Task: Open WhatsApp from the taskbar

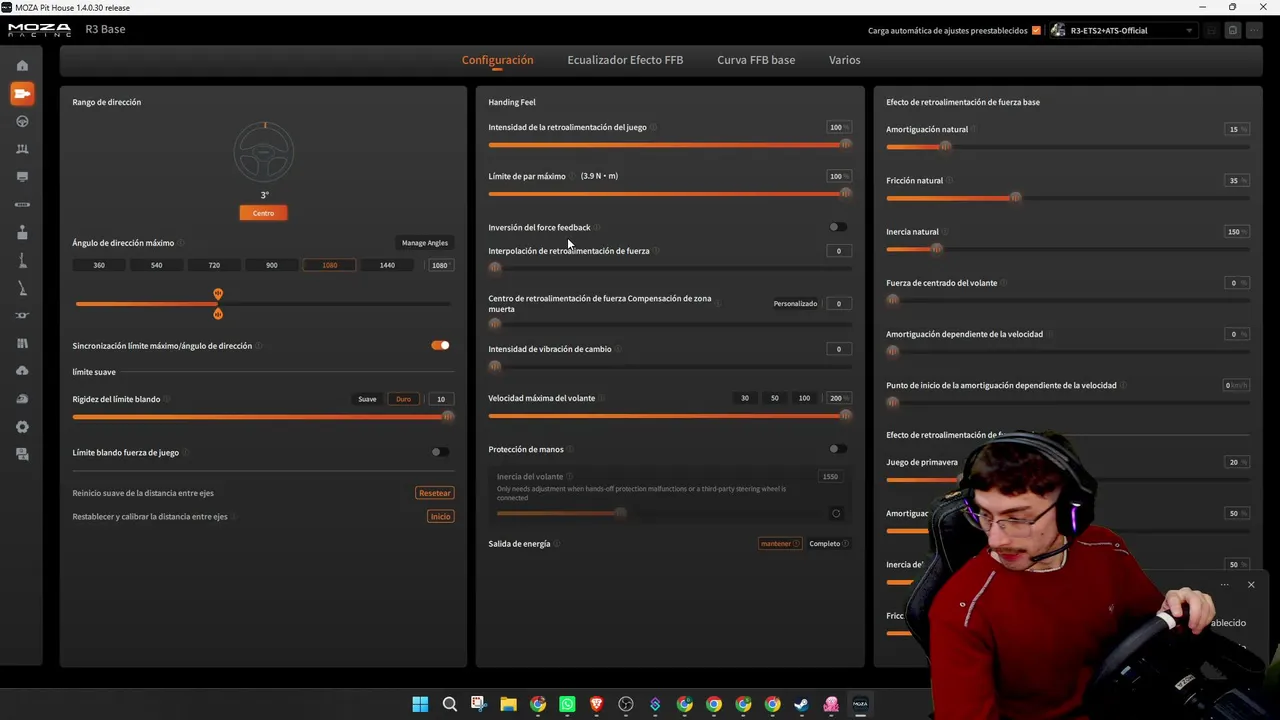Action: 567,704
